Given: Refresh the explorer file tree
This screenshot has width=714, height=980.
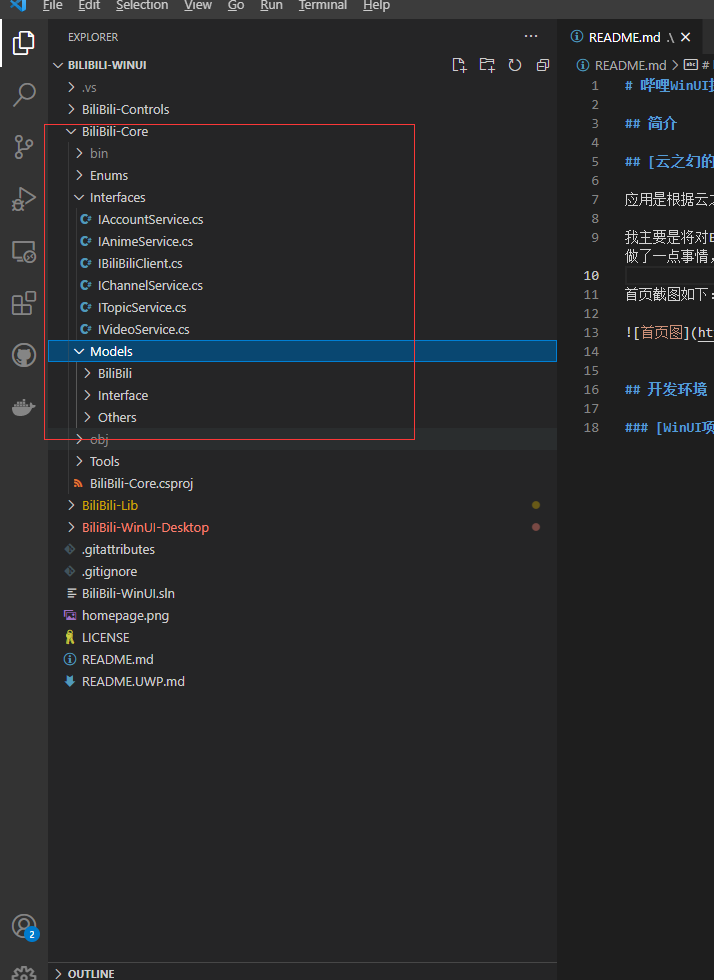Looking at the screenshot, I should 515,65.
